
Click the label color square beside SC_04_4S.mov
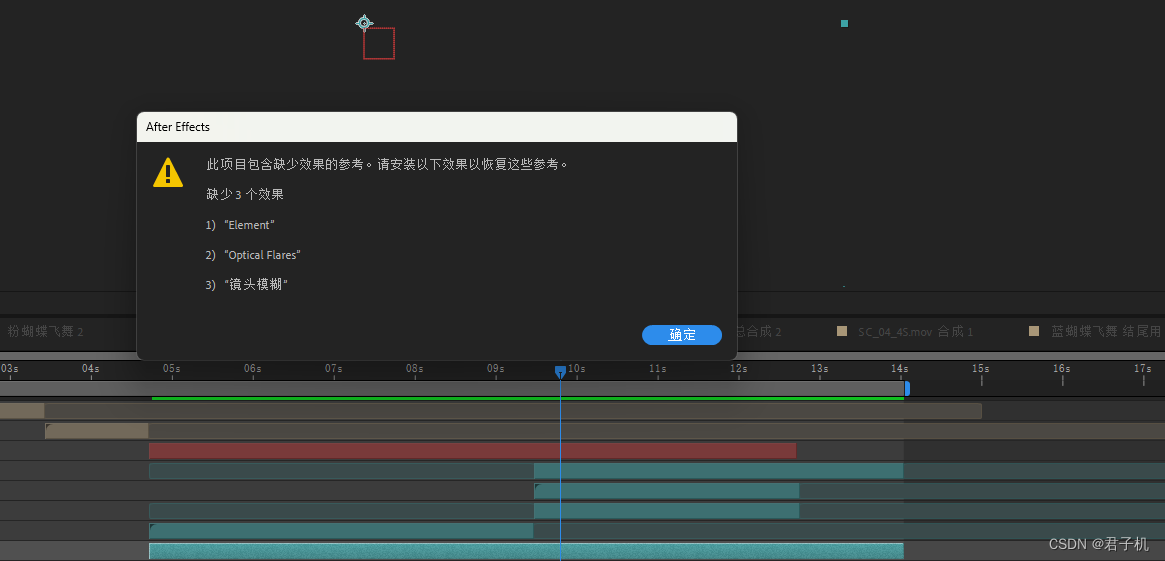pos(842,331)
